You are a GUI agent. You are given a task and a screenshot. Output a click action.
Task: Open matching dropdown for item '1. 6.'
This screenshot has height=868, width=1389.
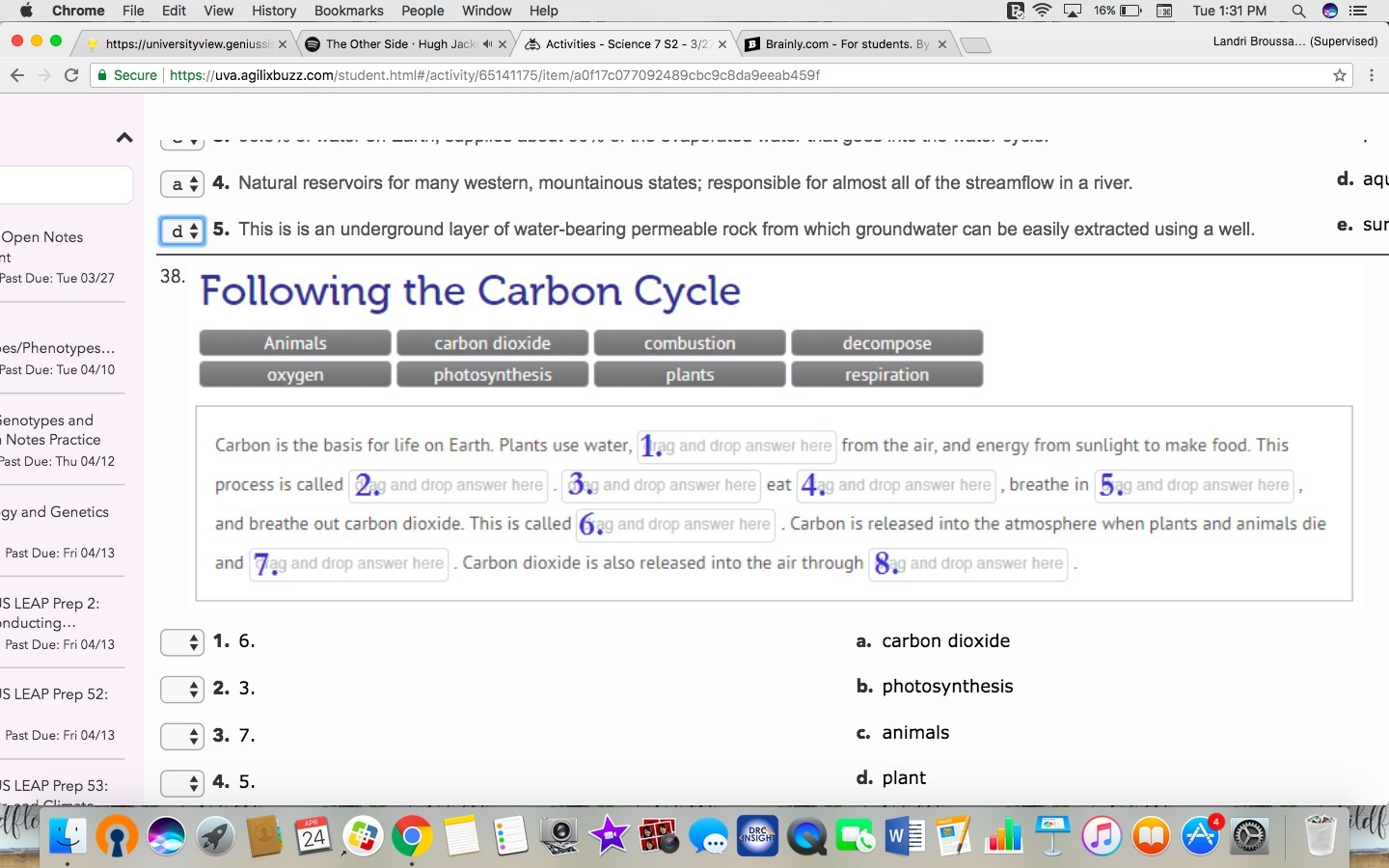tap(181, 642)
